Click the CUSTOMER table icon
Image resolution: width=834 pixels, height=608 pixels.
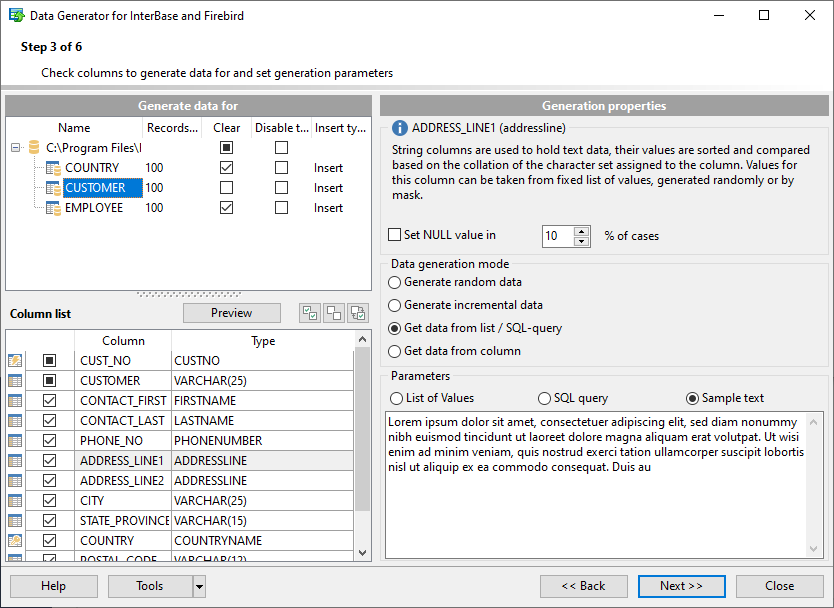point(53,188)
